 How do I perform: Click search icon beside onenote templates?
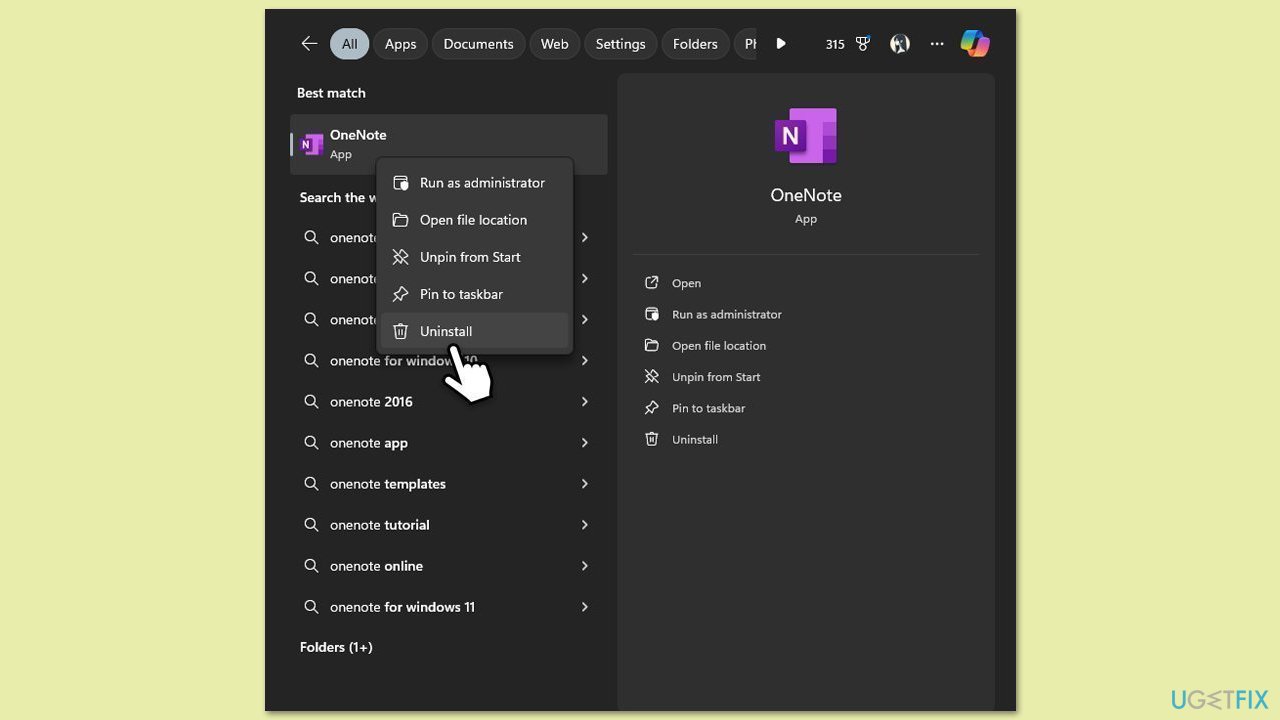click(312, 484)
